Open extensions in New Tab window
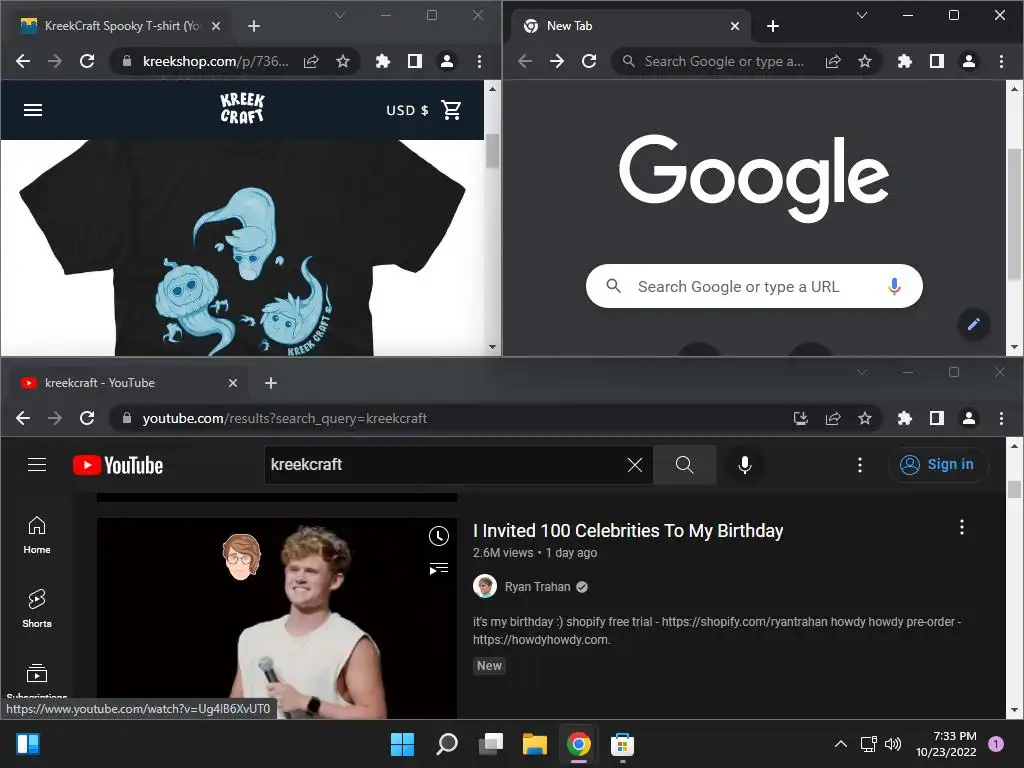The width and height of the screenshot is (1024, 768). pos(904,61)
